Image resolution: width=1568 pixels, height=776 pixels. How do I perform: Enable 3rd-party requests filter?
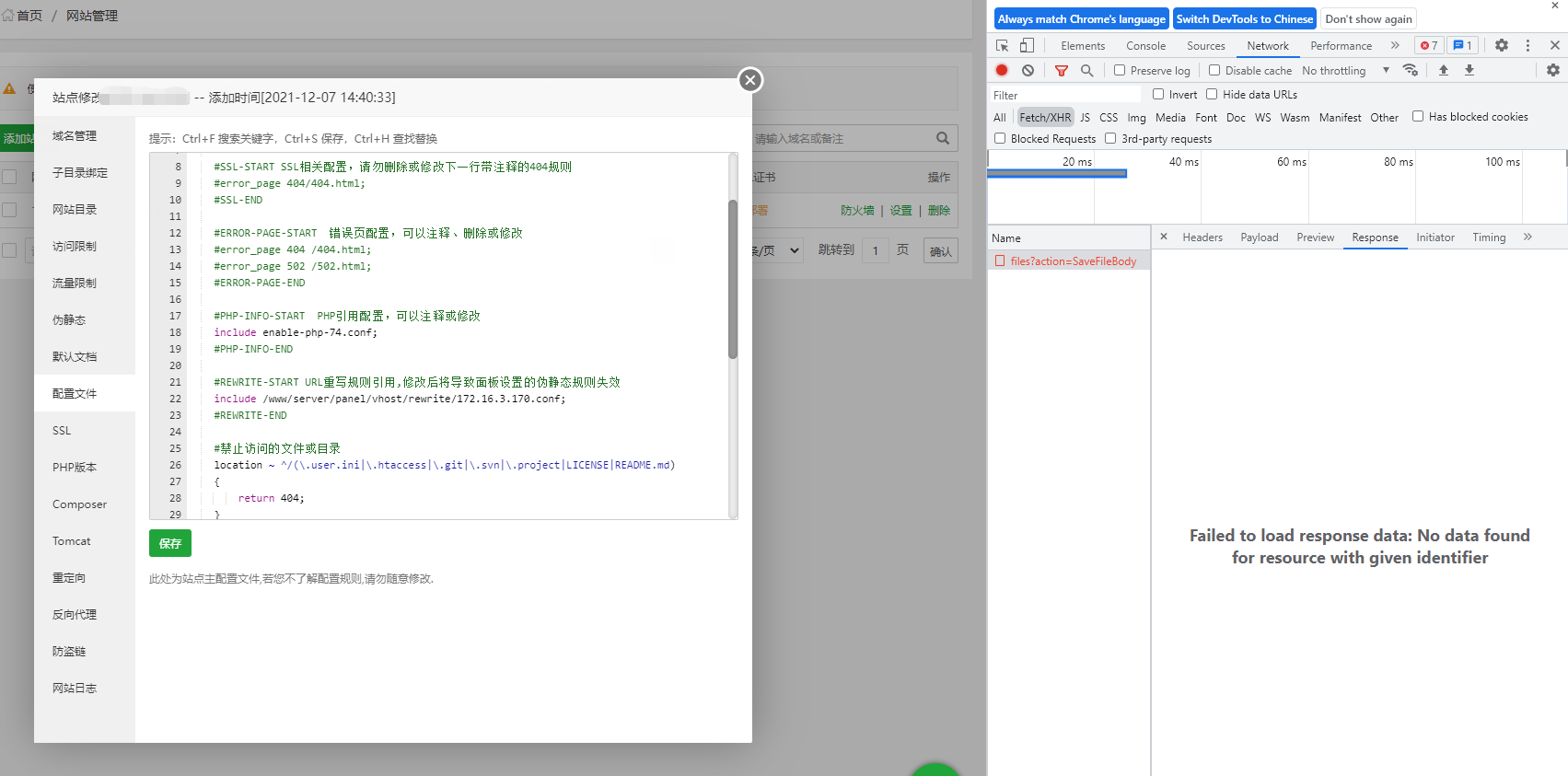[1110, 138]
